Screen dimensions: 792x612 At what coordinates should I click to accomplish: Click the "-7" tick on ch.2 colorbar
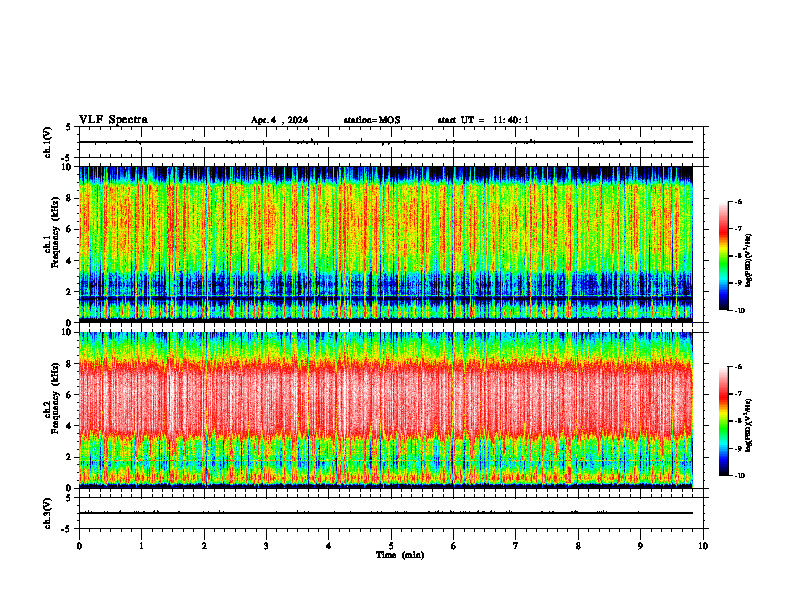(738, 394)
